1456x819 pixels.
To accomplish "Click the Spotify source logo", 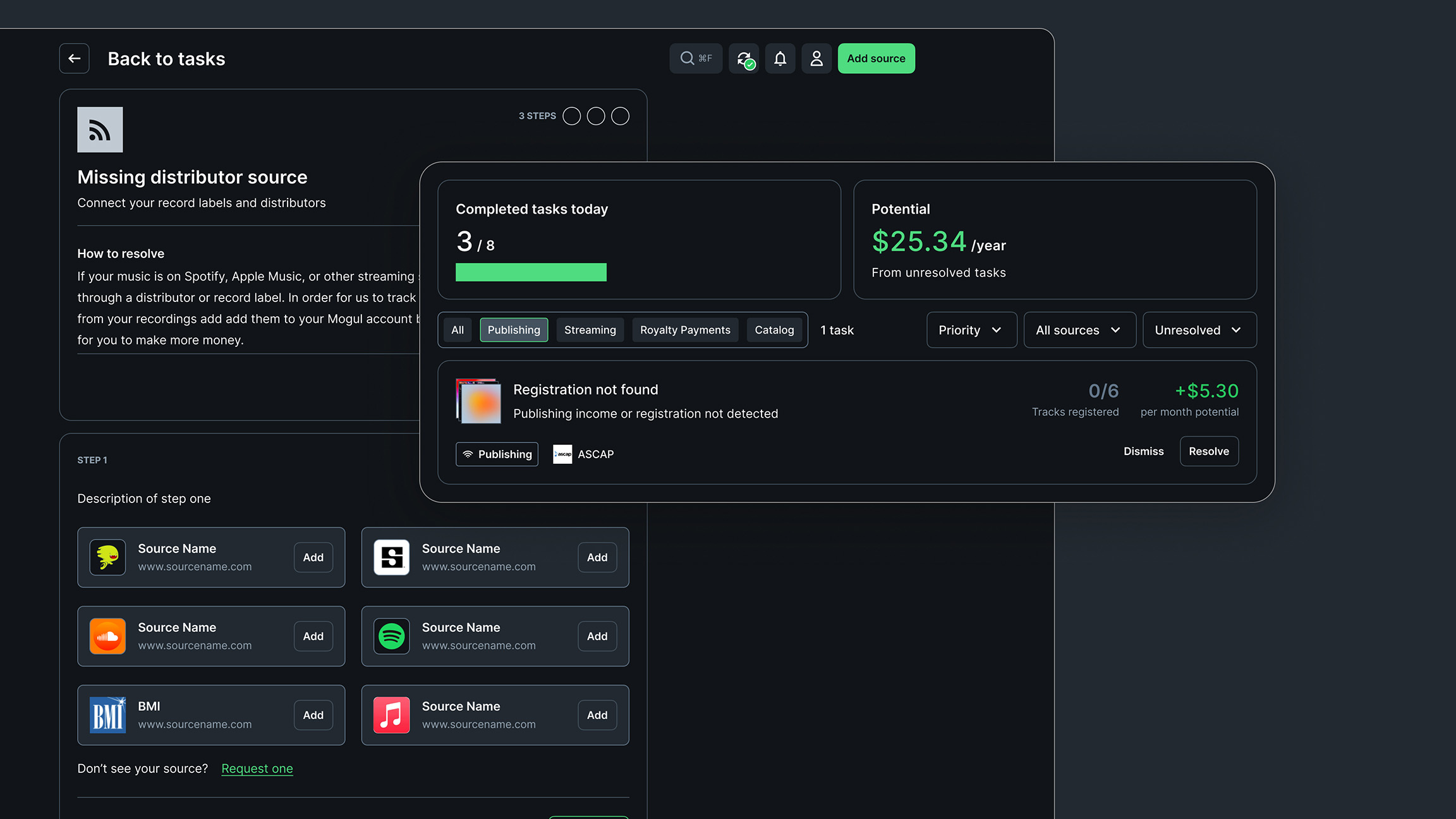I will pos(391,636).
